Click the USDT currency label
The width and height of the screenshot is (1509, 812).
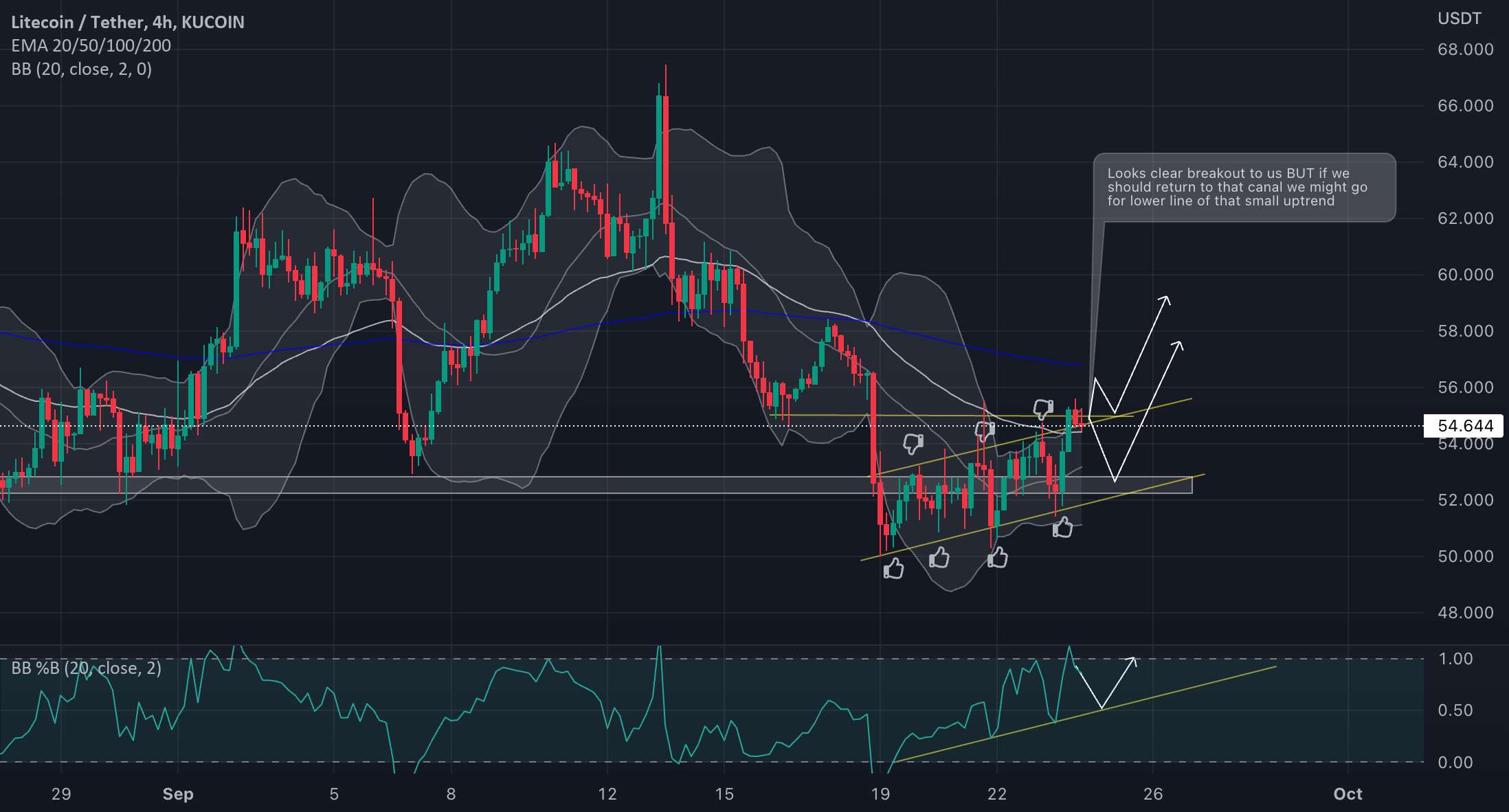1460,19
